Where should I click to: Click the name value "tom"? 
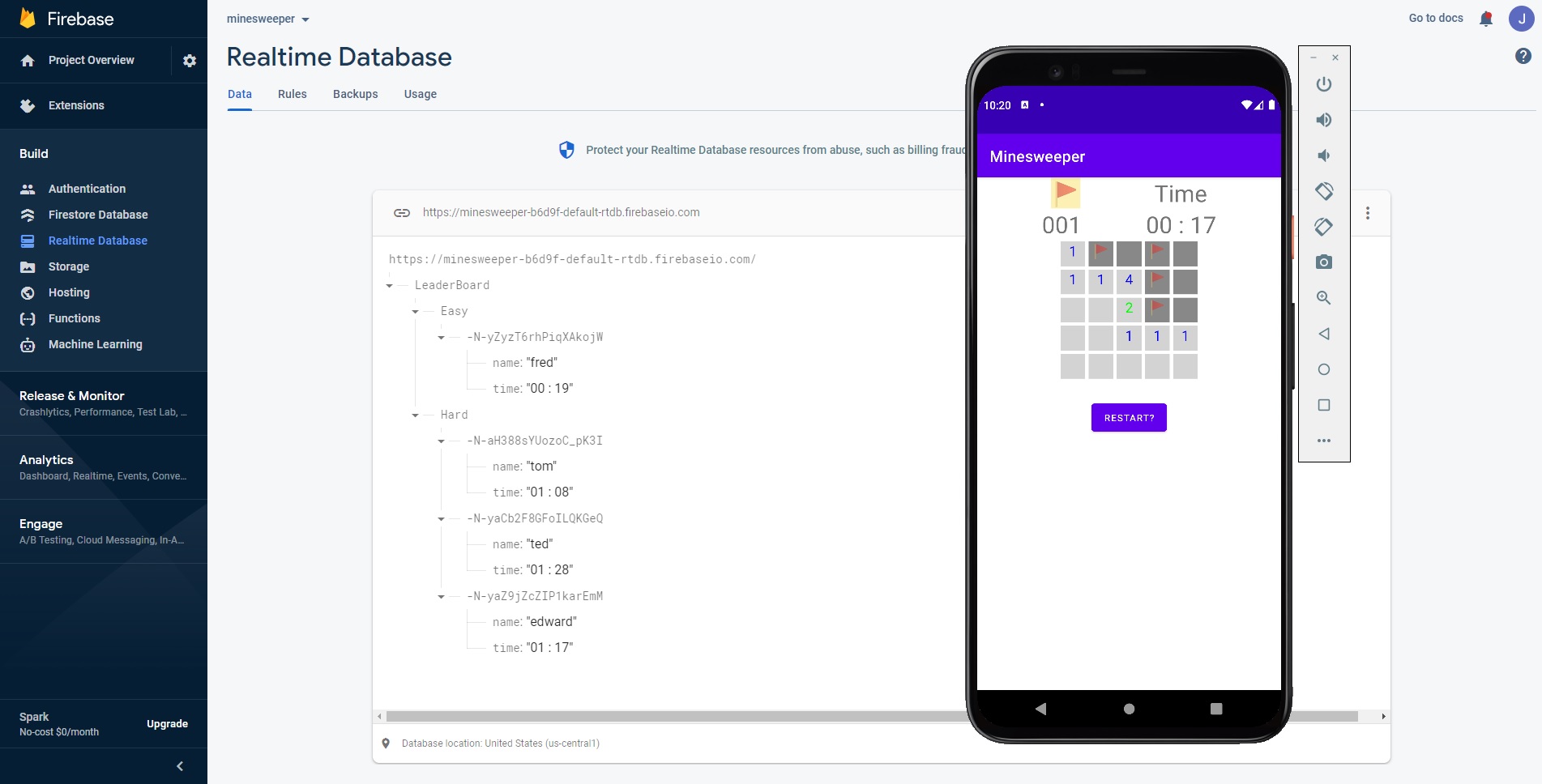pyautogui.click(x=541, y=467)
